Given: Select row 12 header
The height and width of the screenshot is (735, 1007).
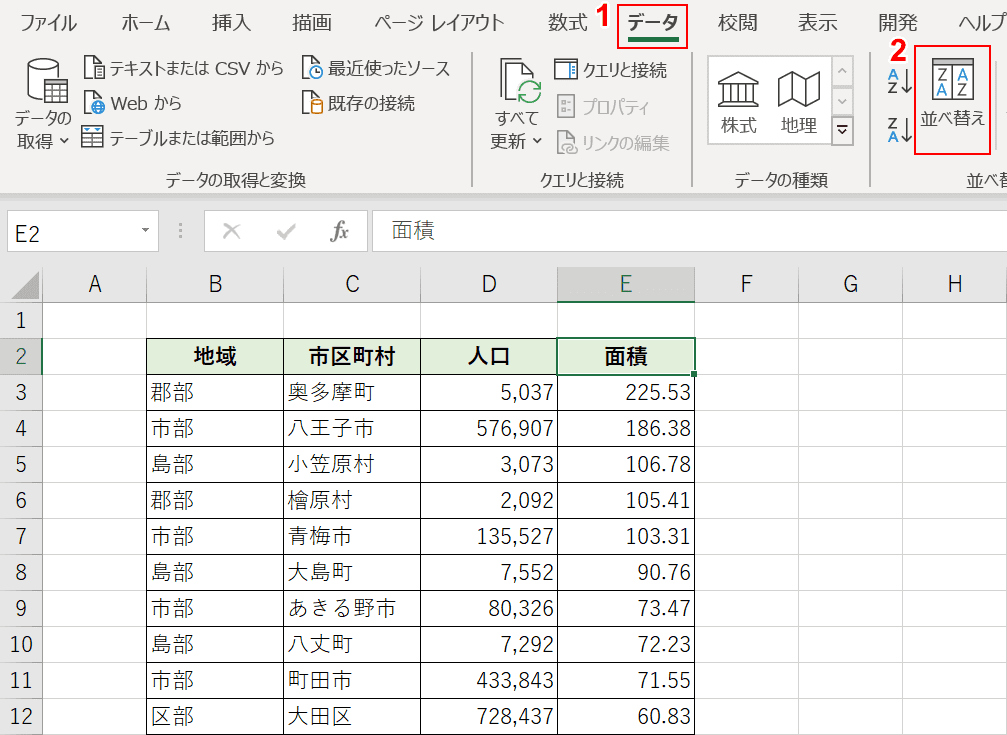Looking at the screenshot, I should (21, 716).
